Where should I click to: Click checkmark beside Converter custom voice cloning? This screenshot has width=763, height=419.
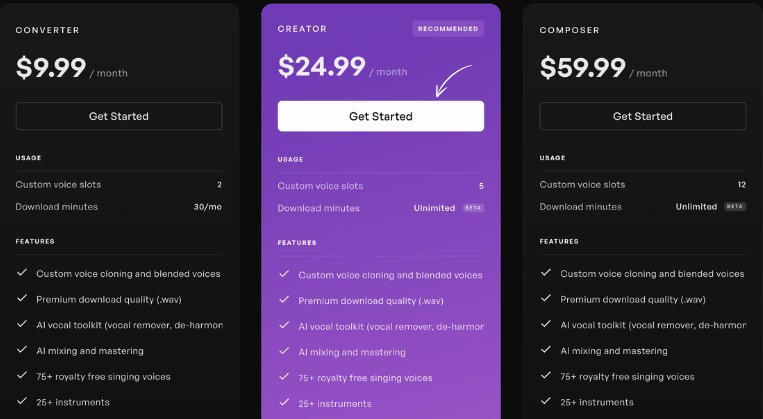(x=22, y=273)
